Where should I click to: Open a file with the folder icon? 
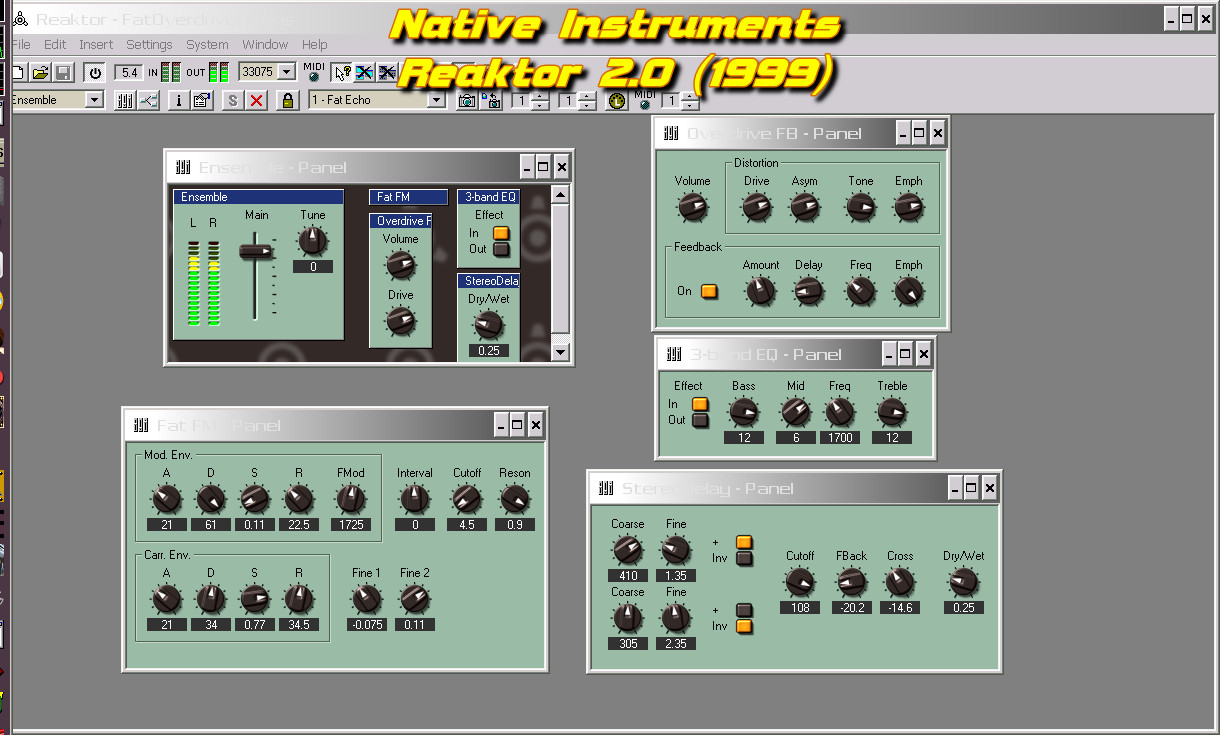pyautogui.click(x=40, y=72)
